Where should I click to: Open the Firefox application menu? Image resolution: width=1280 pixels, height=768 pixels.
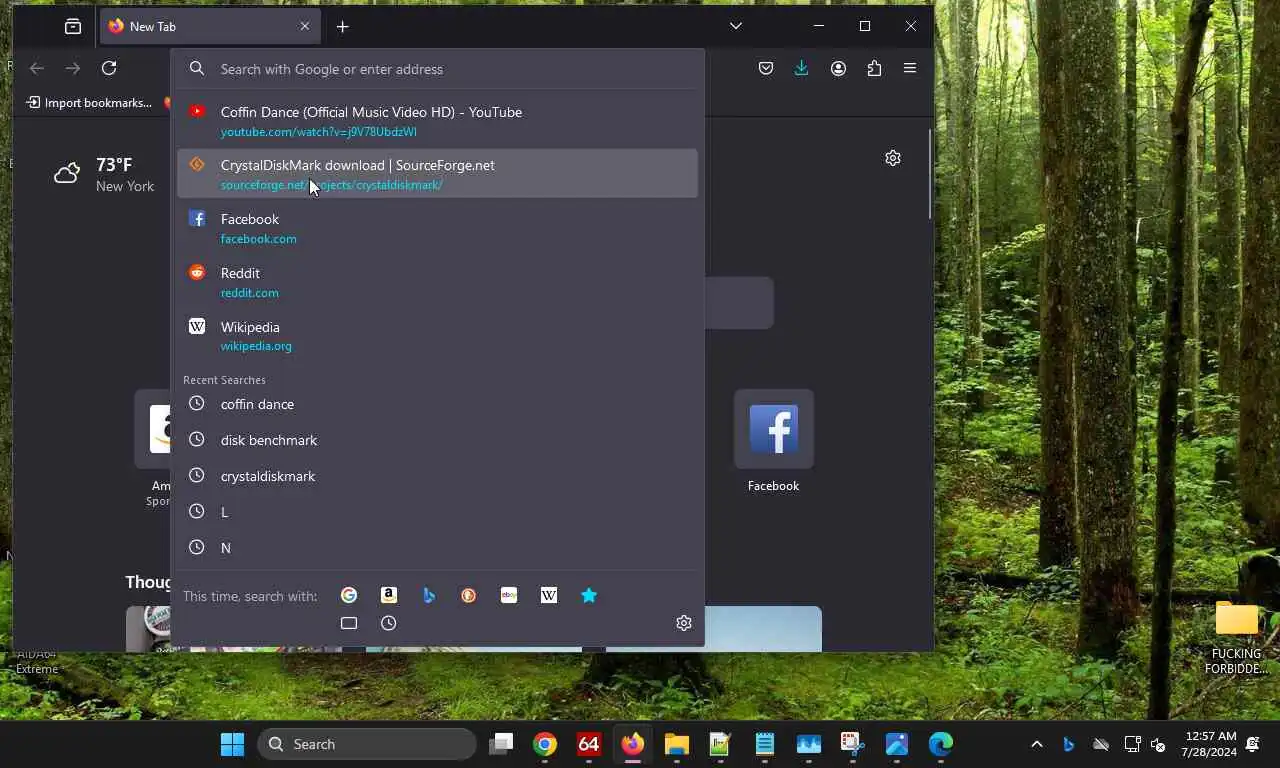click(x=910, y=68)
